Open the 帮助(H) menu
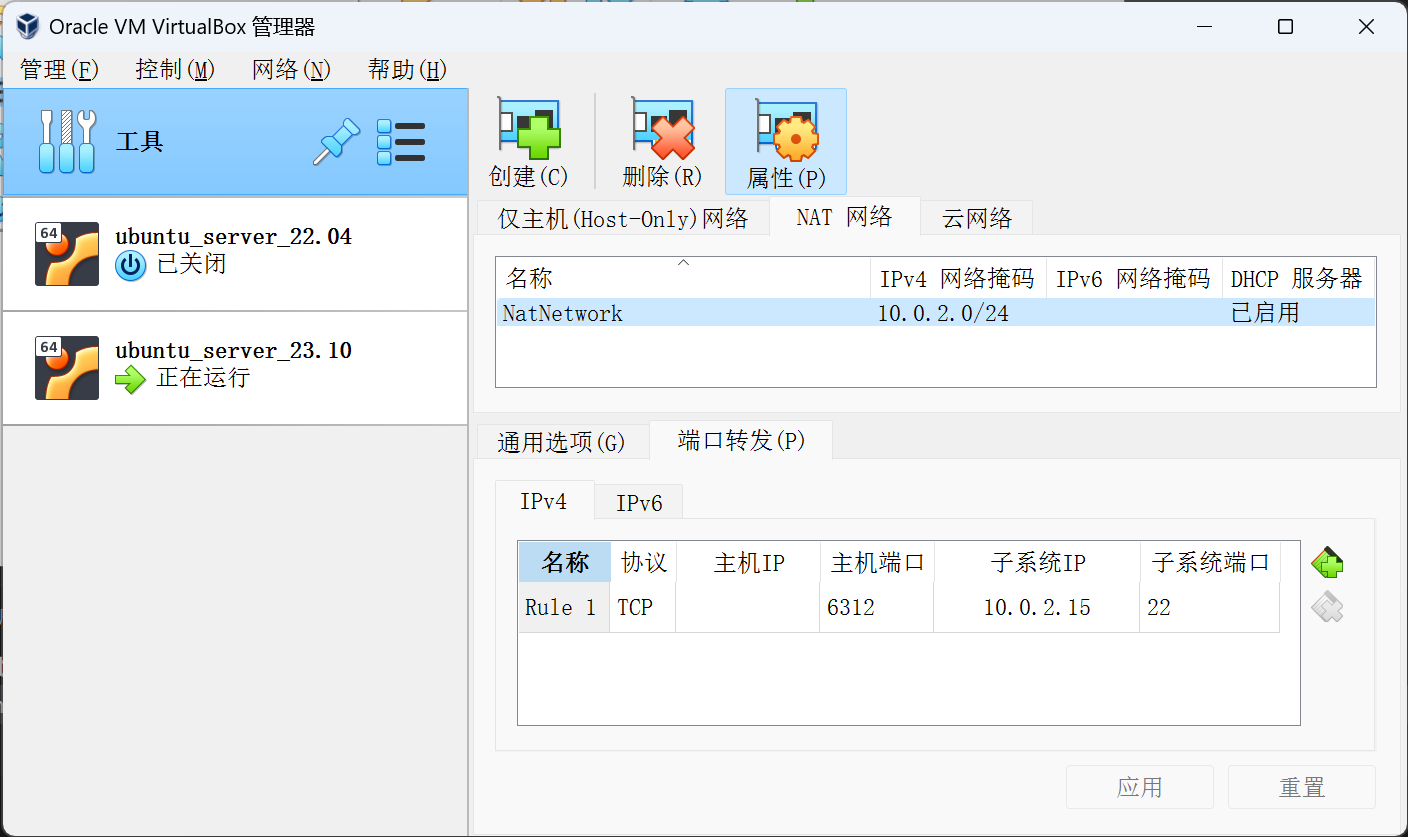Viewport: 1408px width, 837px height. tap(407, 69)
